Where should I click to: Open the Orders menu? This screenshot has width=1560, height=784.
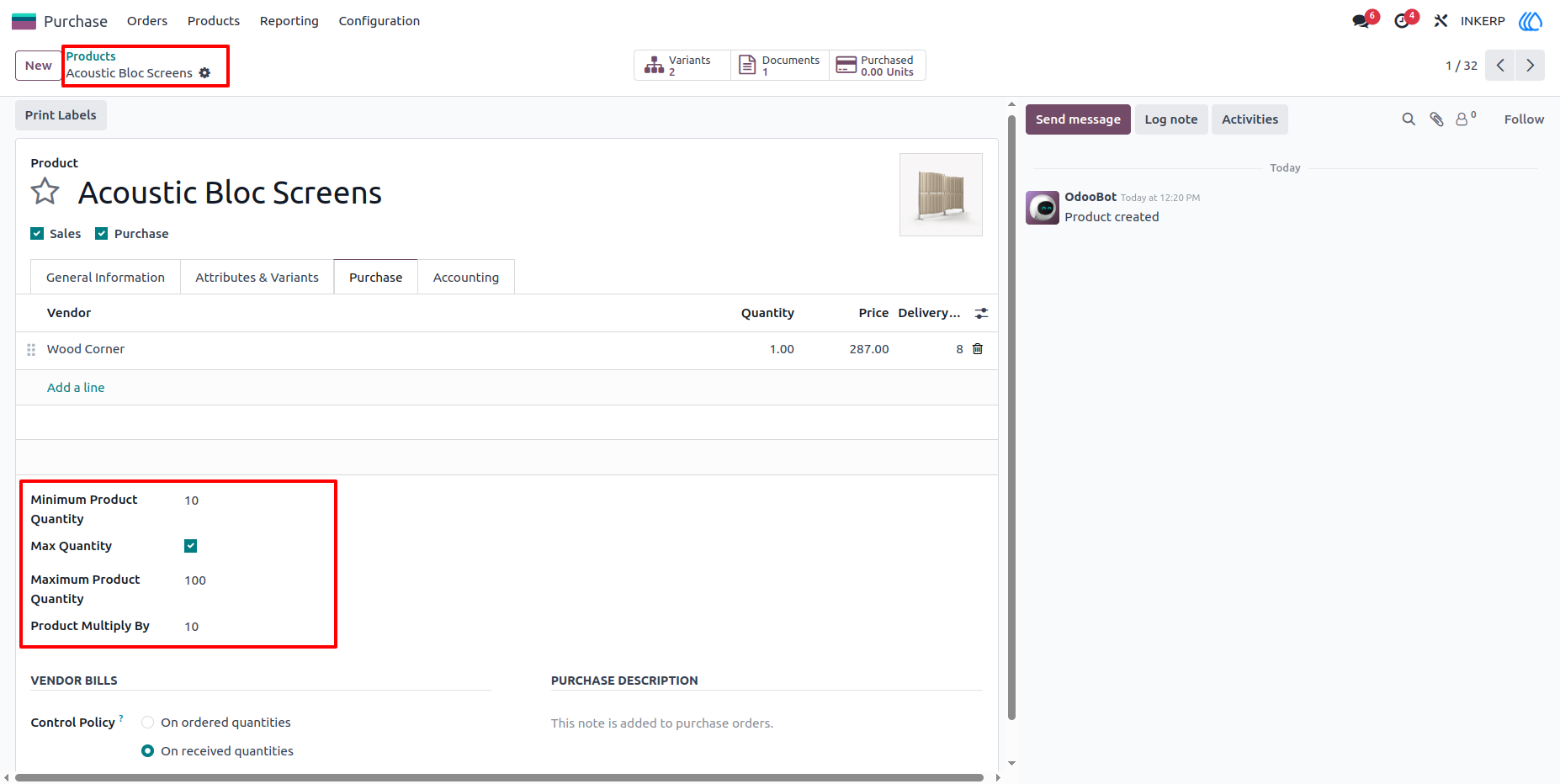point(147,21)
